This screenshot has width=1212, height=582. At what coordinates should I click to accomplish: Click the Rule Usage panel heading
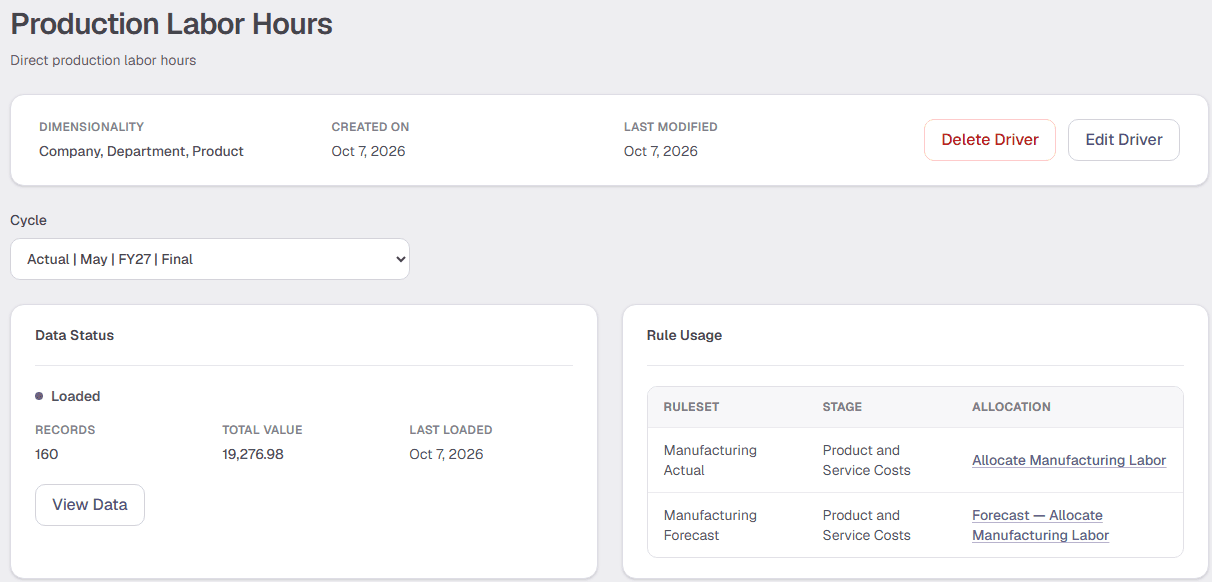684,335
